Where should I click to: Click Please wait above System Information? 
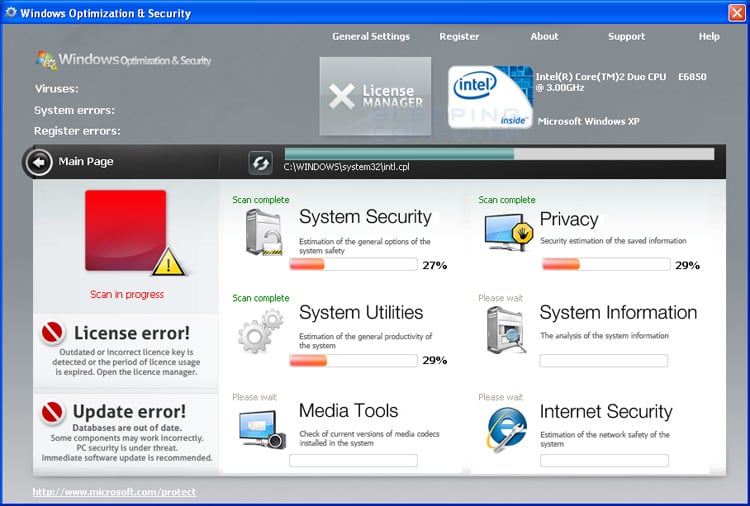tap(500, 298)
